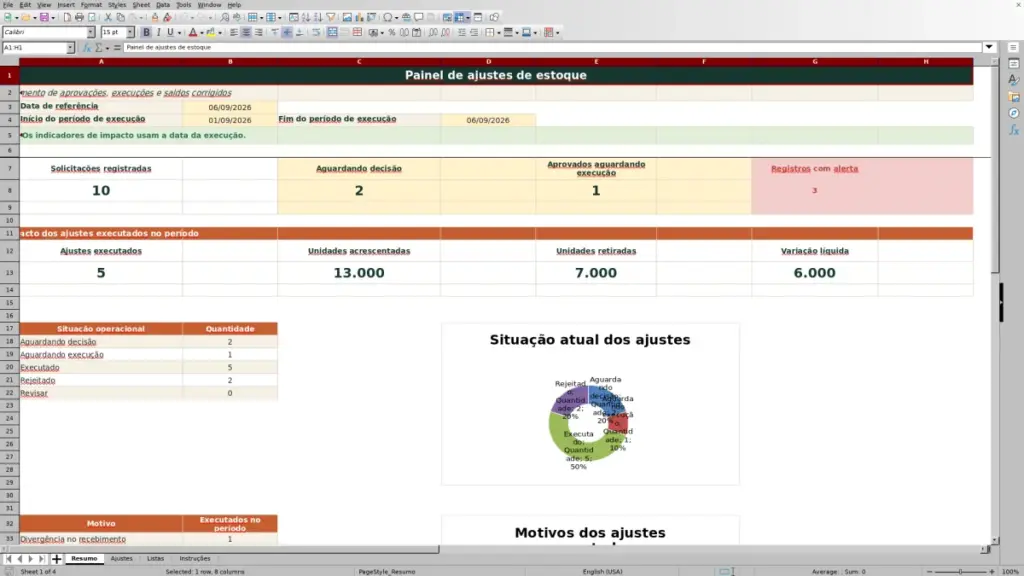This screenshot has height=576, width=1024.
Task: Open the Sheet menu
Action: pyautogui.click(x=141, y=5)
